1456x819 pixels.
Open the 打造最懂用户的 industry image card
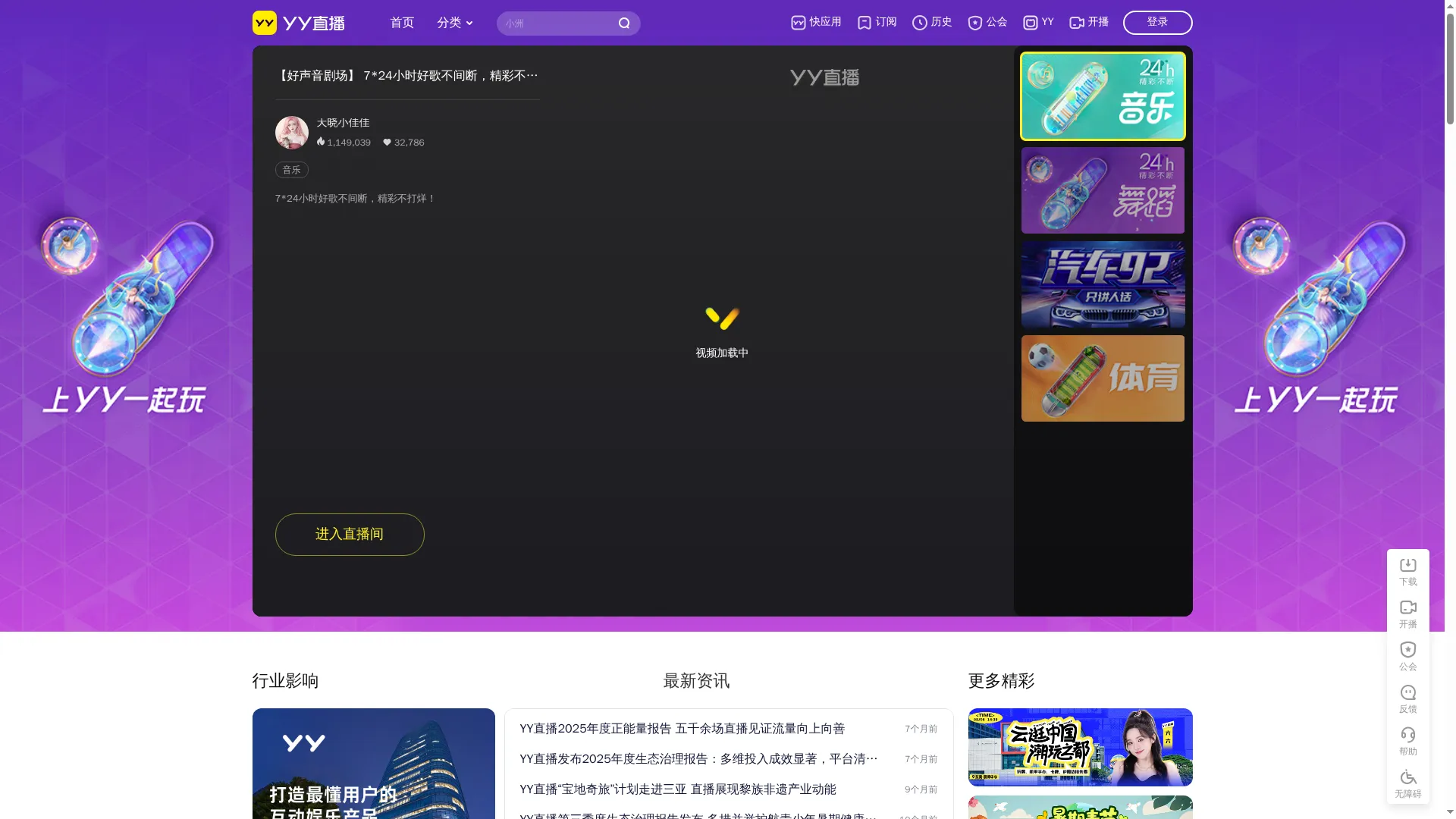373,764
